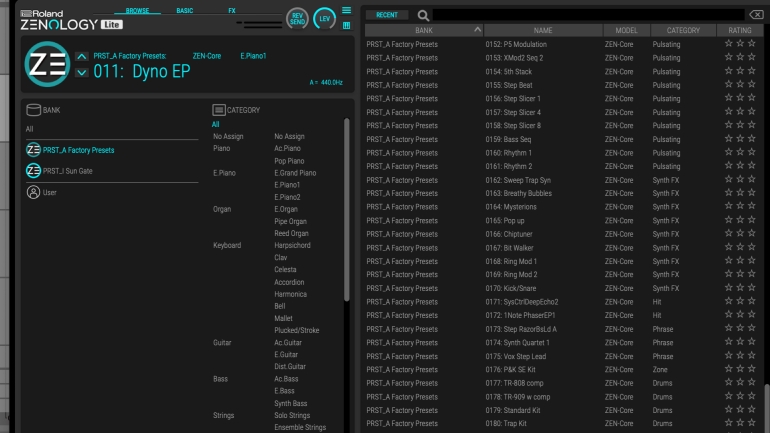770x433 pixels.
Task: Select All categories filter
Action: [216, 124]
